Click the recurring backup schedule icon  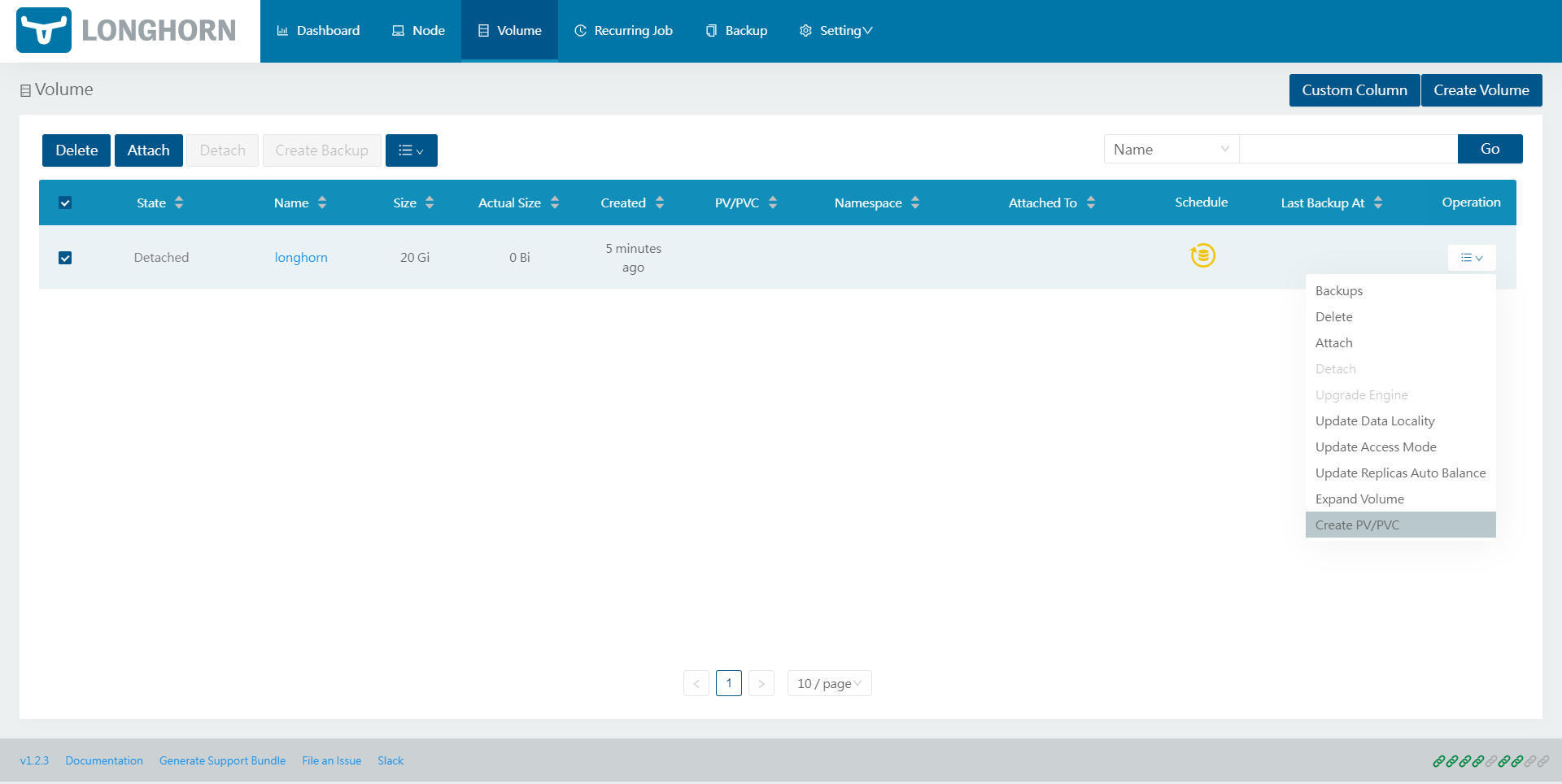click(x=1202, y=255)
